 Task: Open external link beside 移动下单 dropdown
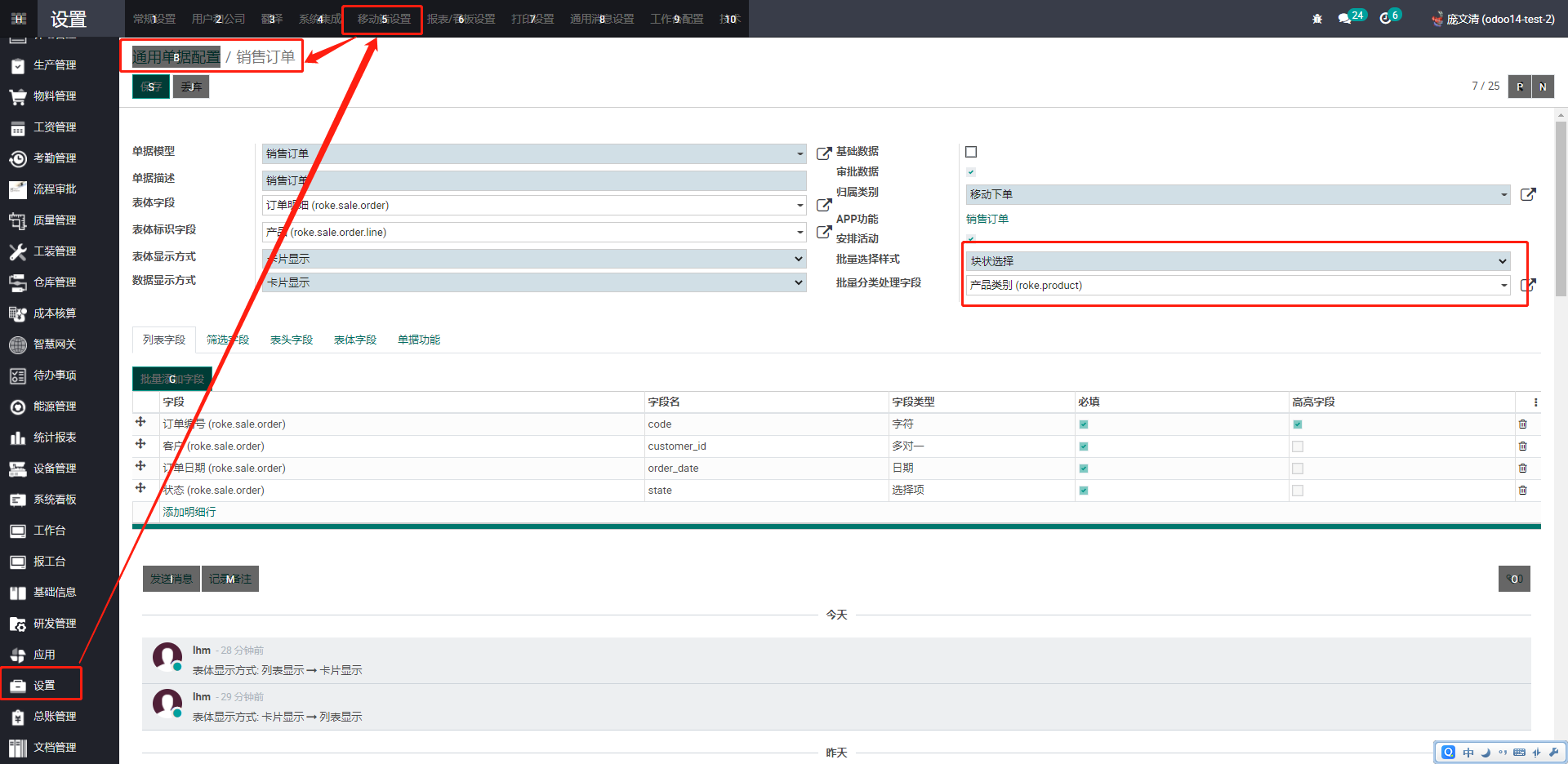click(x=1528, y=194)
